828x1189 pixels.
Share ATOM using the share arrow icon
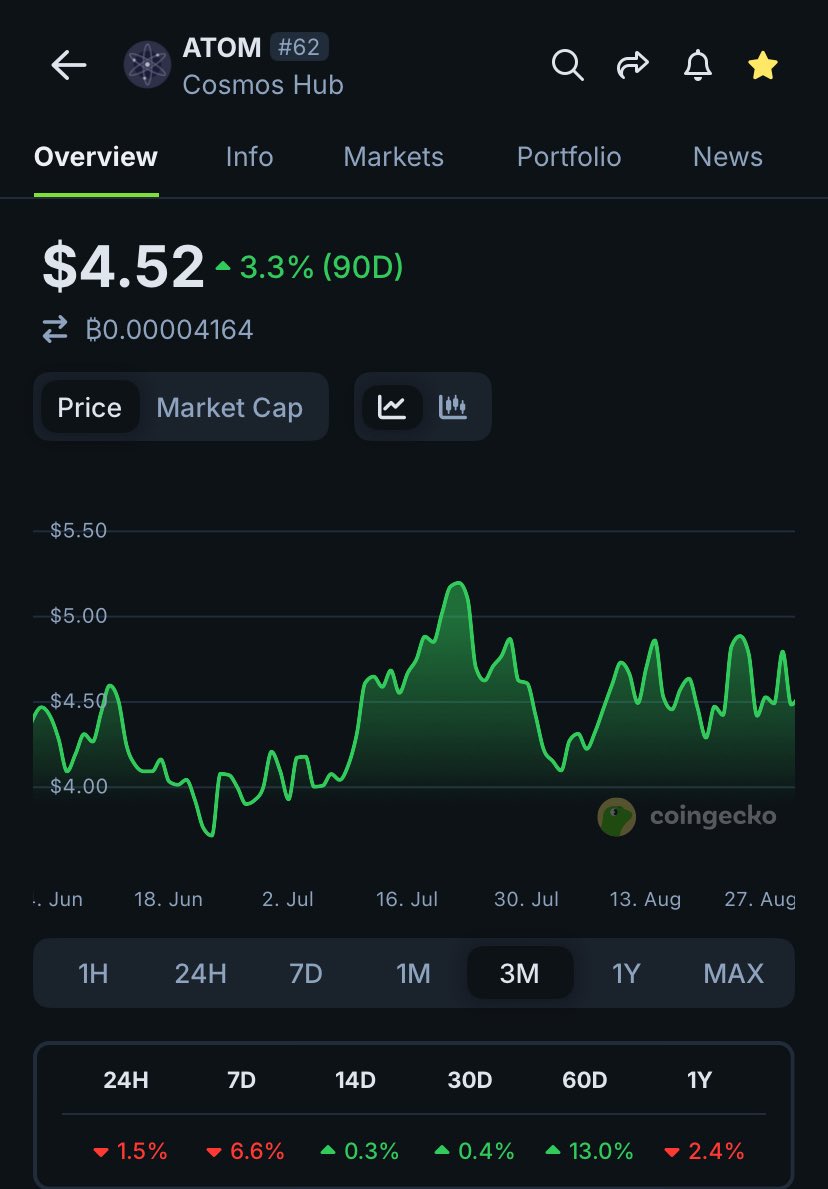(632, 65)
